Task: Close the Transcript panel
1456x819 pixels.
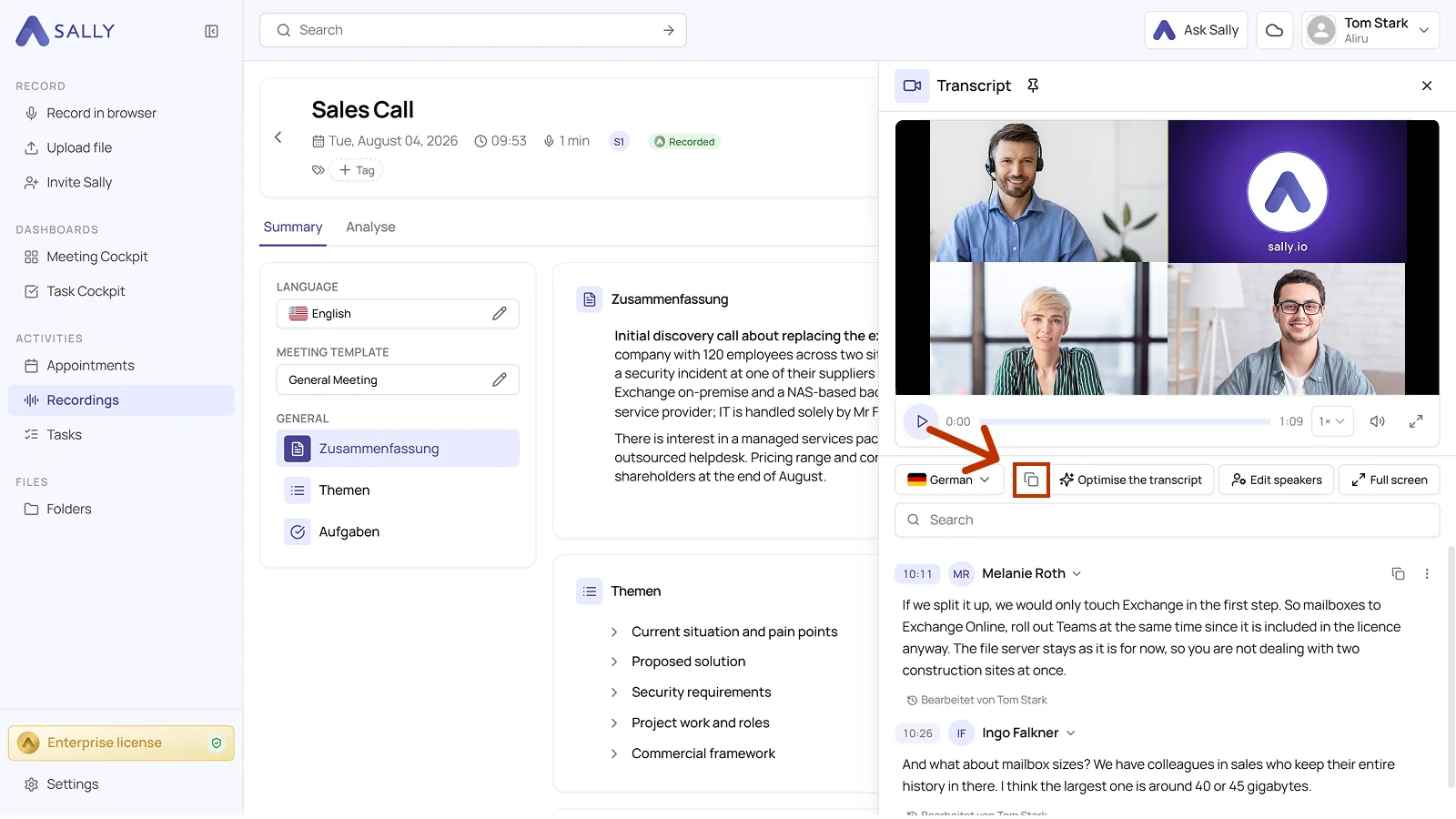Action: (1427, 86)
